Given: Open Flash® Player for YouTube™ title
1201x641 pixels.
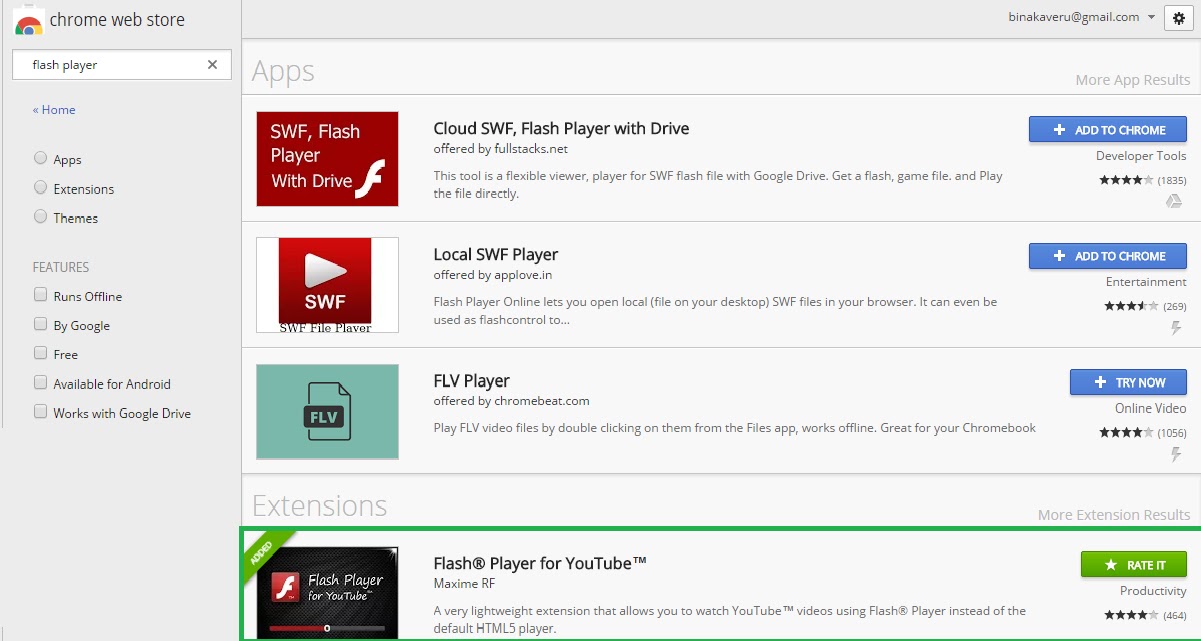Looking at the screenshot, I should (x=540, y=563).
